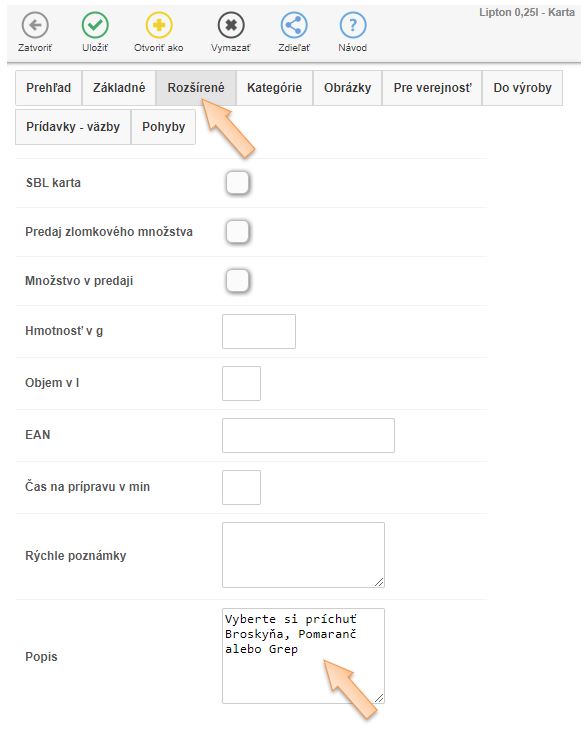Save the card with Uložiť icon
Image resolution: width=585 pixels, height=731 pixels.
(x=95, y=25)
